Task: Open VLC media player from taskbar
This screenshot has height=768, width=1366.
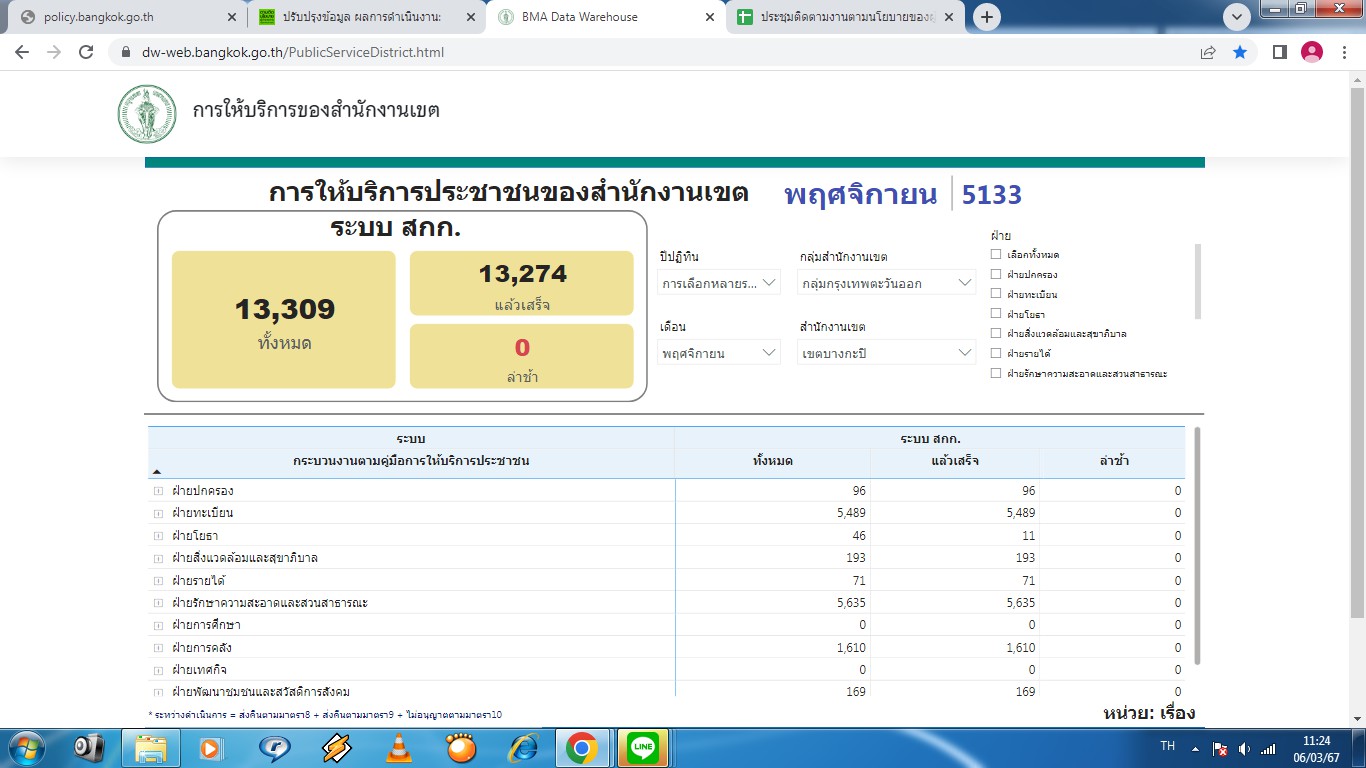Action: pyautogui.click(x=399, y=747)
